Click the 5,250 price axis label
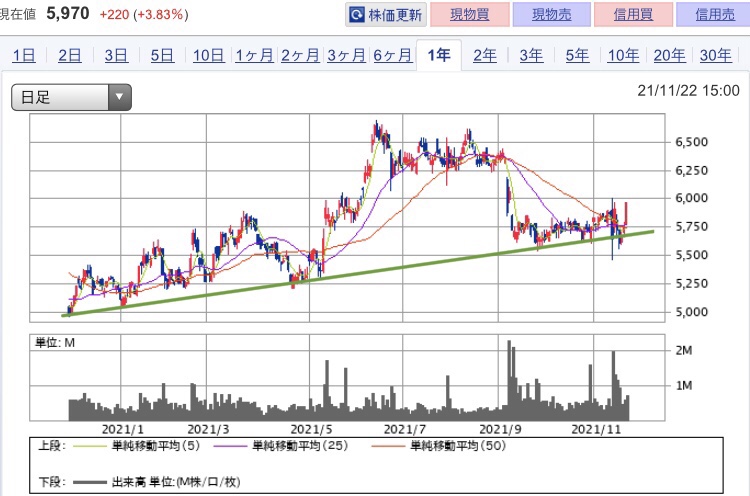 coord(691,284)
